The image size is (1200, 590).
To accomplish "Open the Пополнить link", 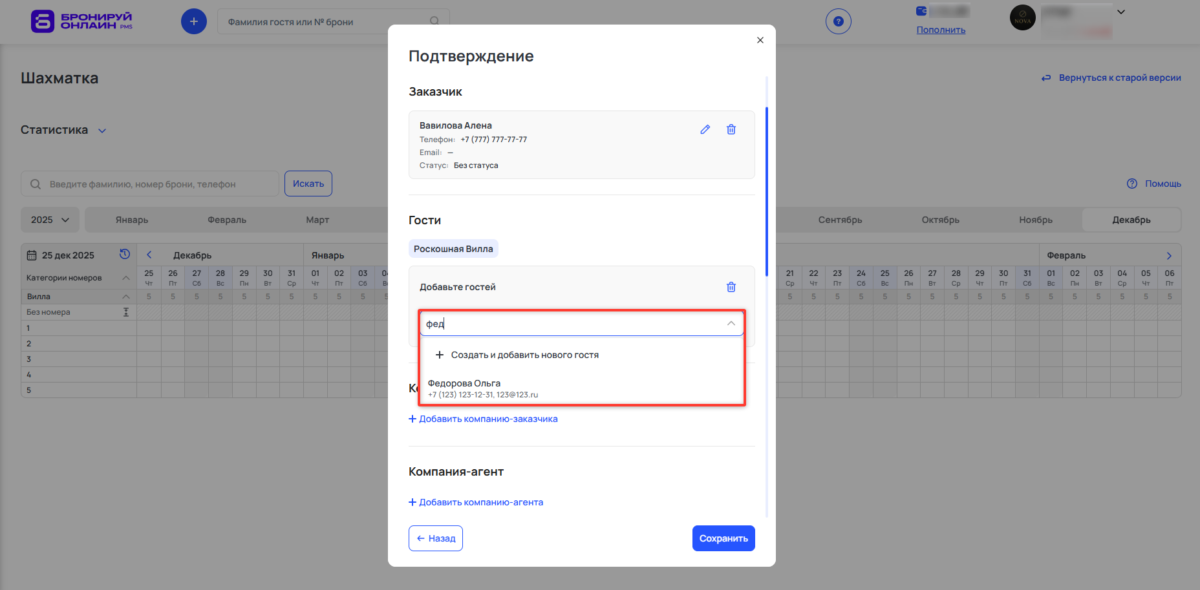I will coord(940,30).
